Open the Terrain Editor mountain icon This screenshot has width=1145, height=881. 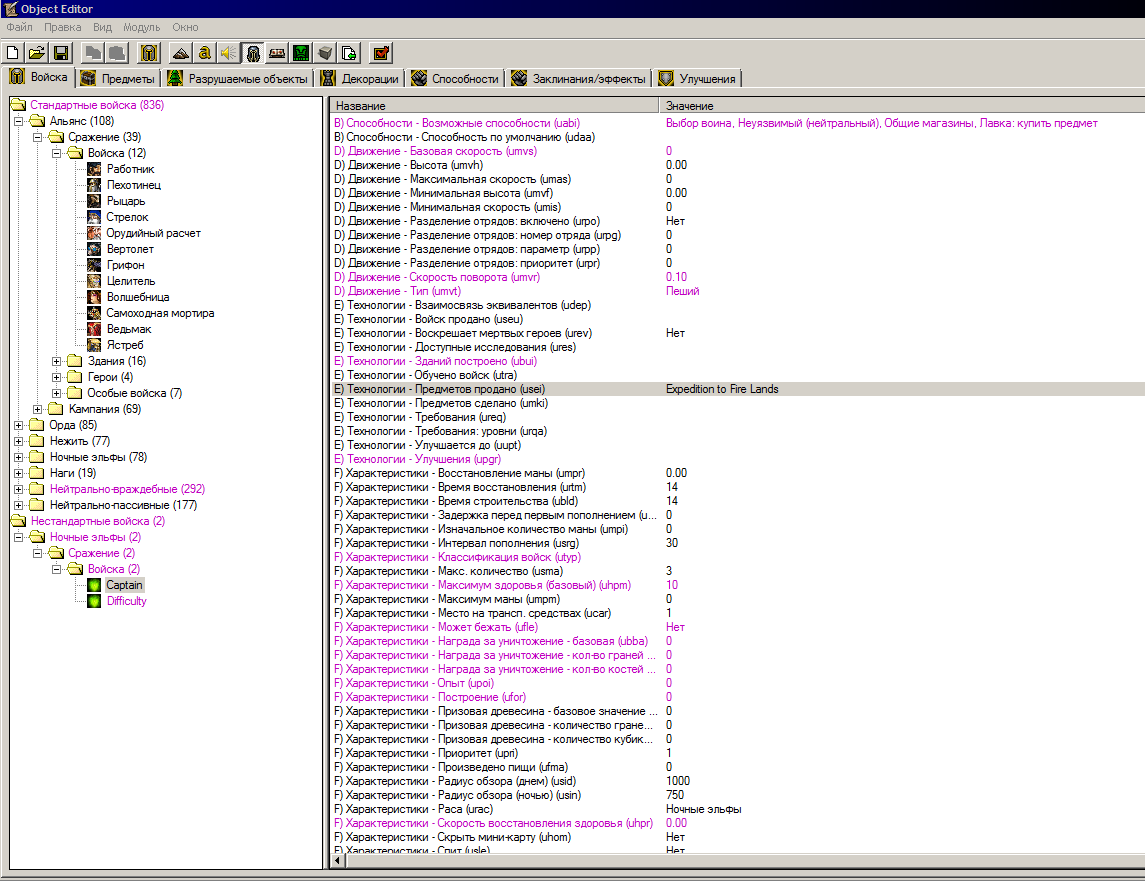click(181, 53)
